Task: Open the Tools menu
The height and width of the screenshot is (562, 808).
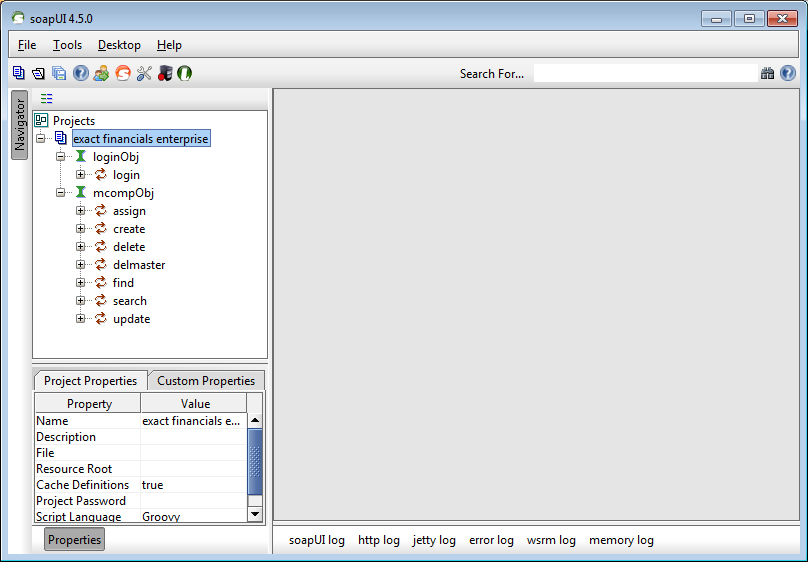Action: click(67, 45)
